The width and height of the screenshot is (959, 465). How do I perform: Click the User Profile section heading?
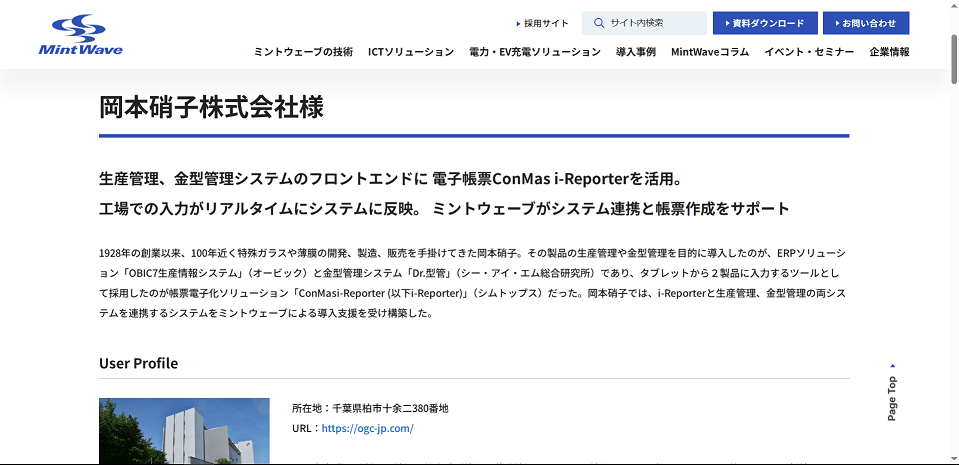pos(138,363)
